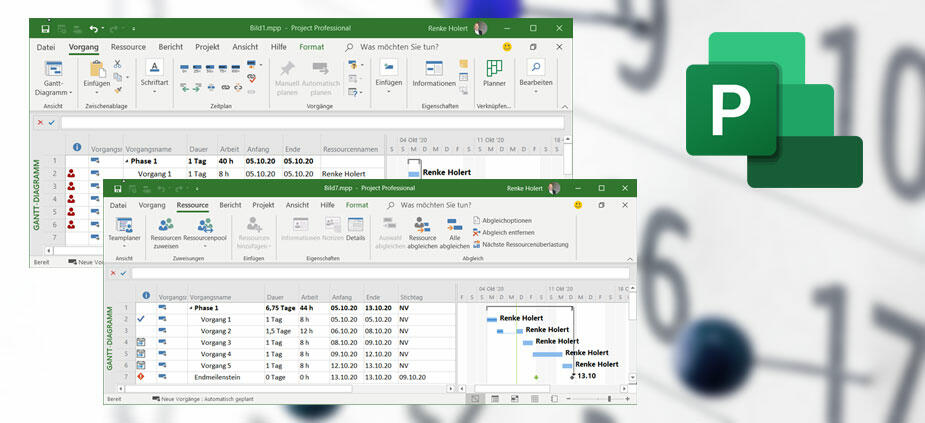Click the Planner icon in the ribbon

click(x=494, y=69)
